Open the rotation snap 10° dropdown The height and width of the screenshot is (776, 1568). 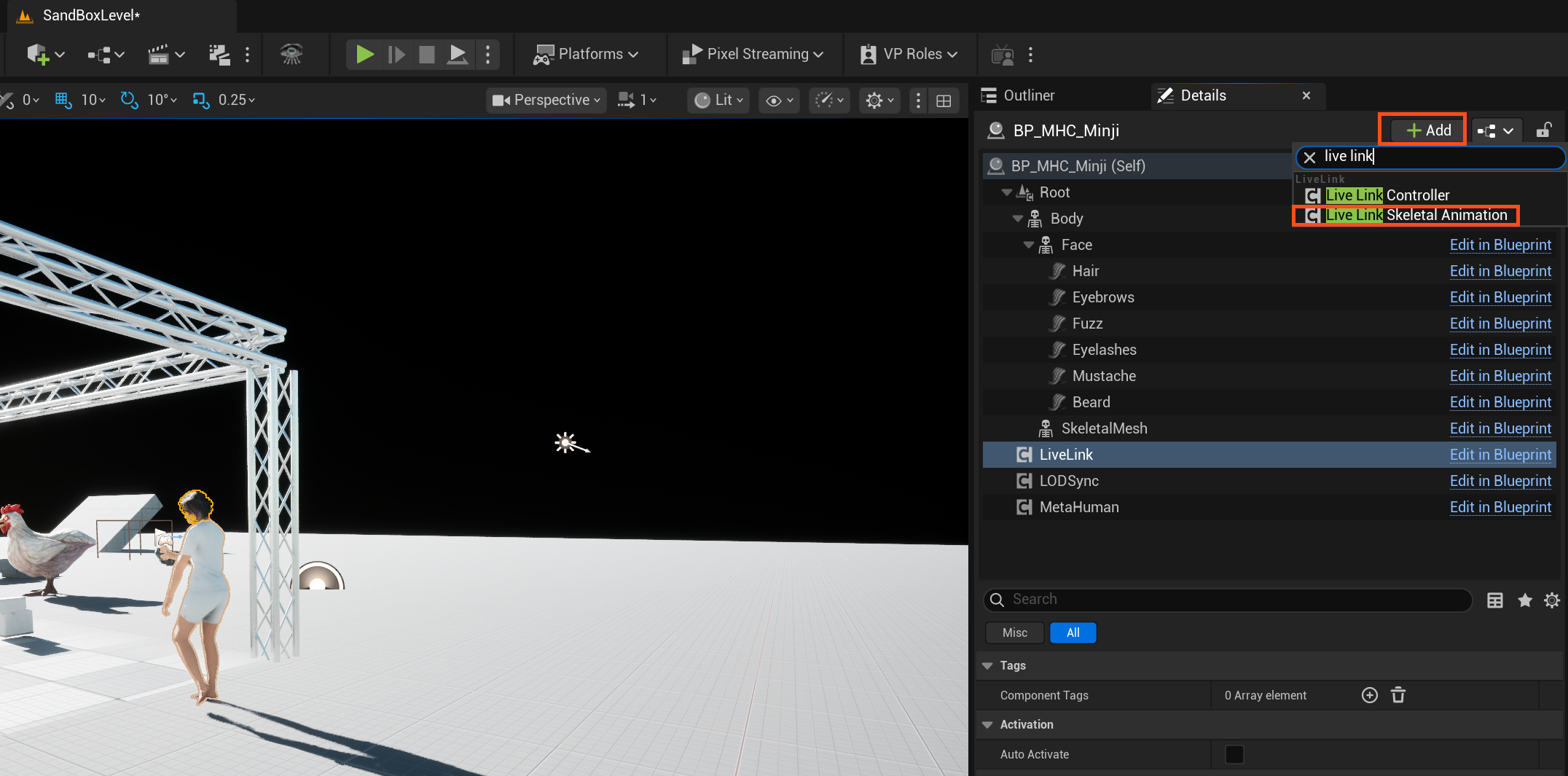(162, 100)
